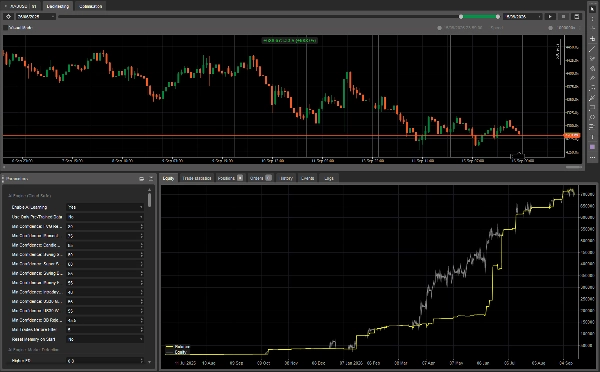600x372 pixels.
Task: Select the cursor pointer tool in right toolbar
Action: pyautogui.click(x=592, y=8)
